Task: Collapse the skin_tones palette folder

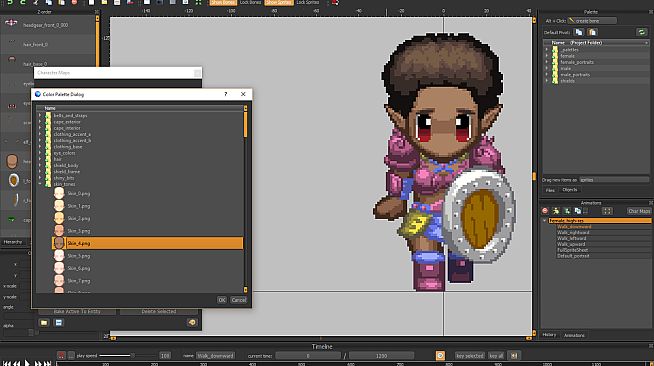Action: [40, 184]
